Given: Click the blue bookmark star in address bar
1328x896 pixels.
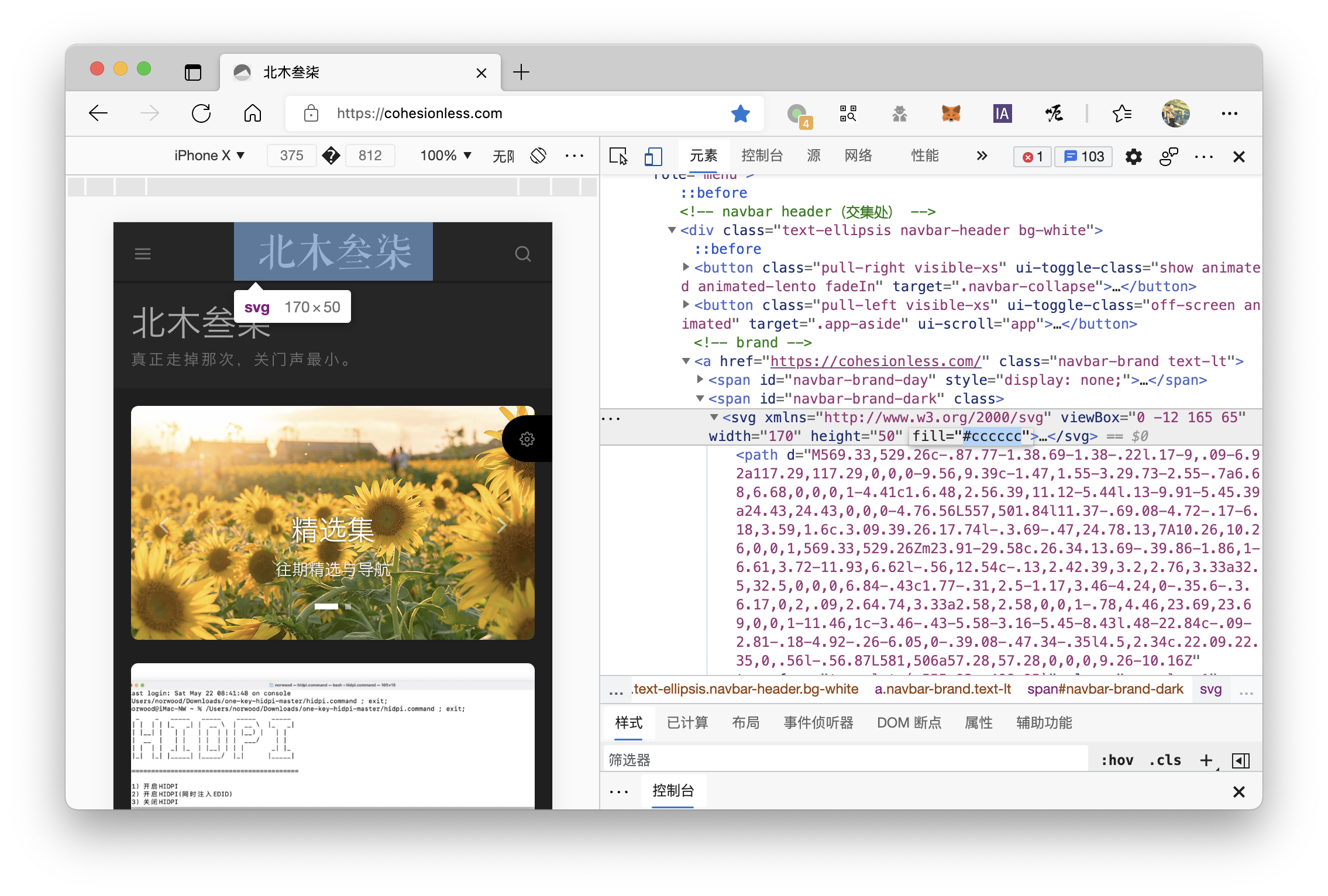Looking at the screenshot, I should [x=740, y=113].
